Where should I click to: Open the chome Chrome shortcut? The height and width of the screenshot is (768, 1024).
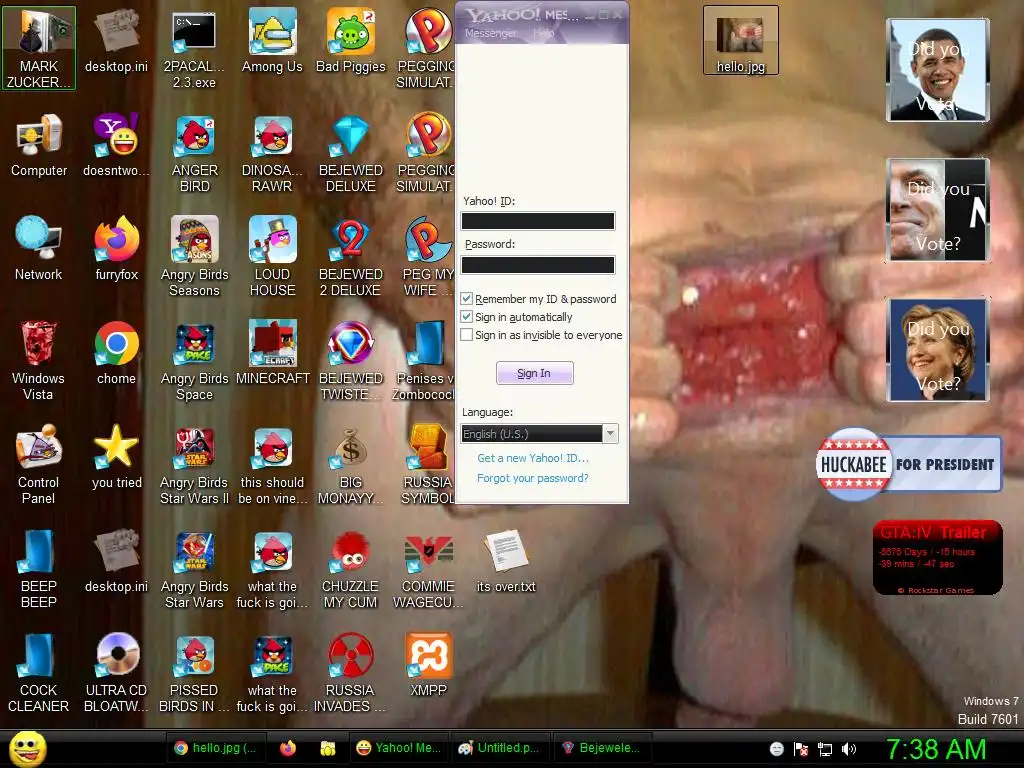[117, 353]
